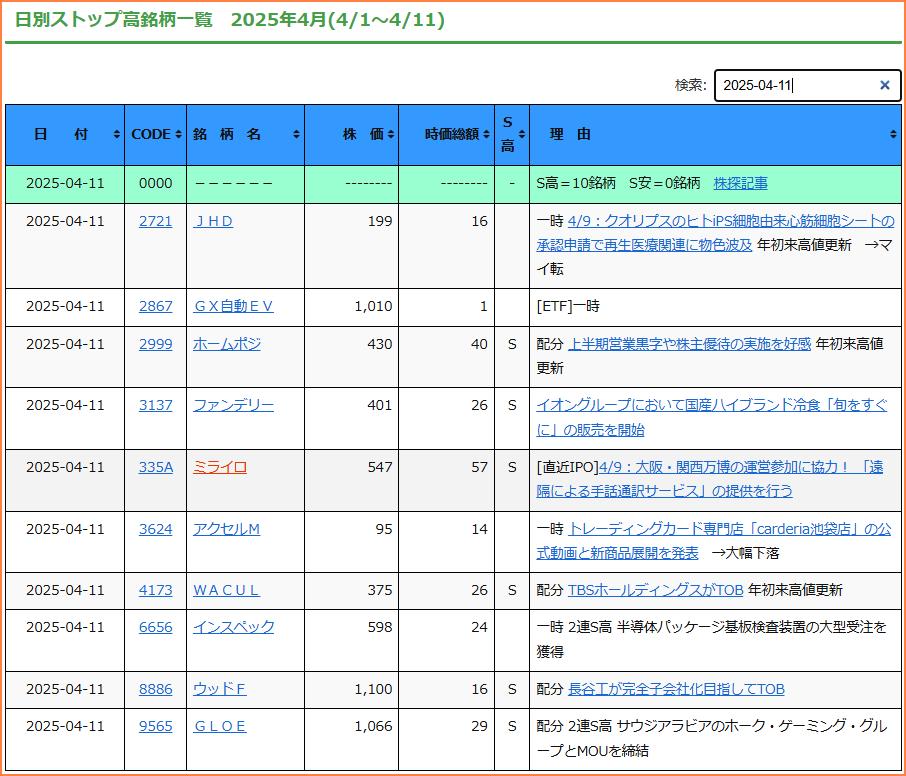This screenshot has width=906, height=776.
Task: Open the ウッドＦ stock link
Action: [220, 689]
